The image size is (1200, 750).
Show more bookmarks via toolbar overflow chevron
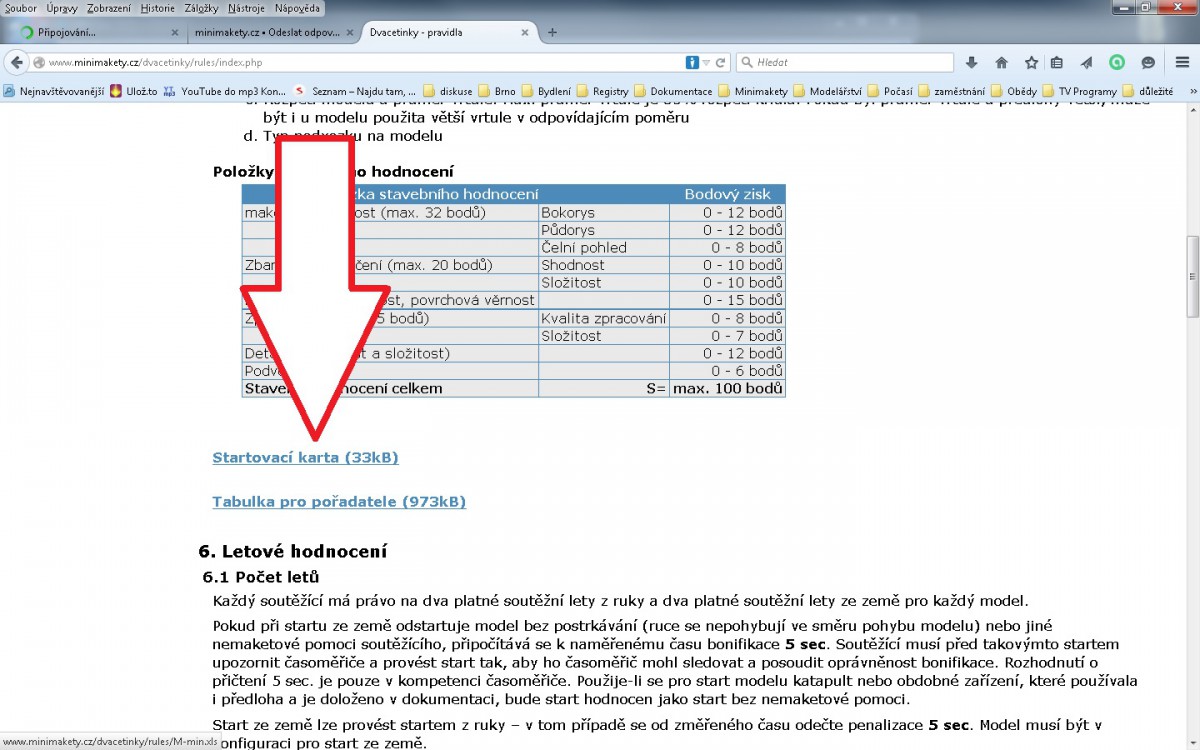(x=1192, y=91)
